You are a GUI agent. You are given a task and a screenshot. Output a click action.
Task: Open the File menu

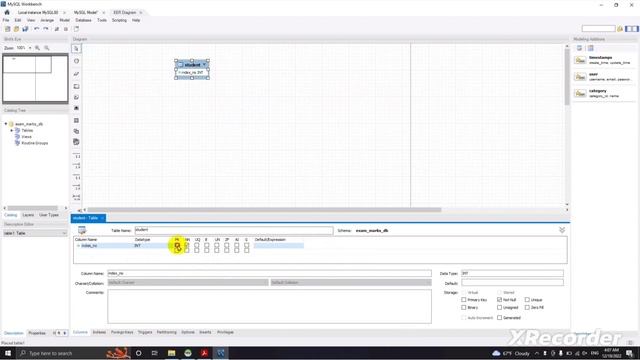click(6, 20)
